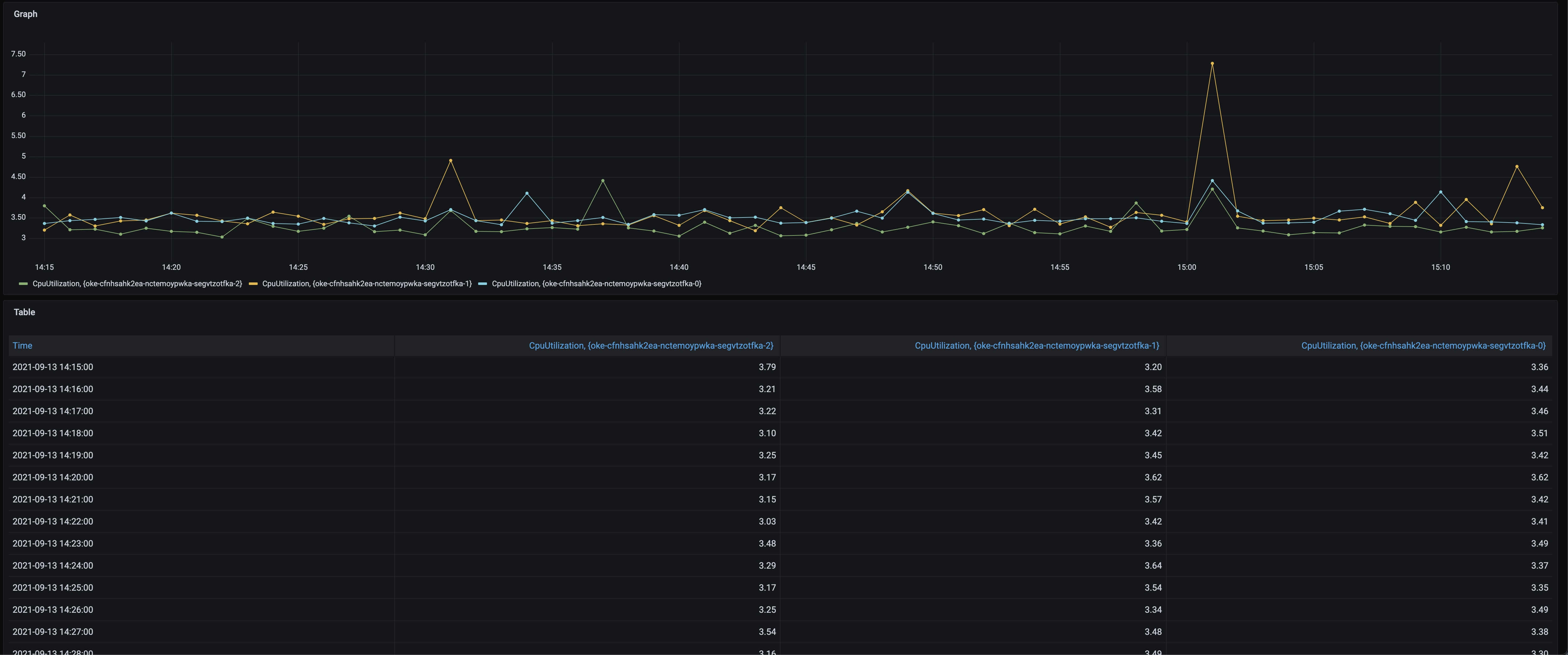This screenshot has width=1568, height=655.
Task: Sort by the segvtzotfka-0 CpuUtilization column header
Action: tap(1422, 345)
